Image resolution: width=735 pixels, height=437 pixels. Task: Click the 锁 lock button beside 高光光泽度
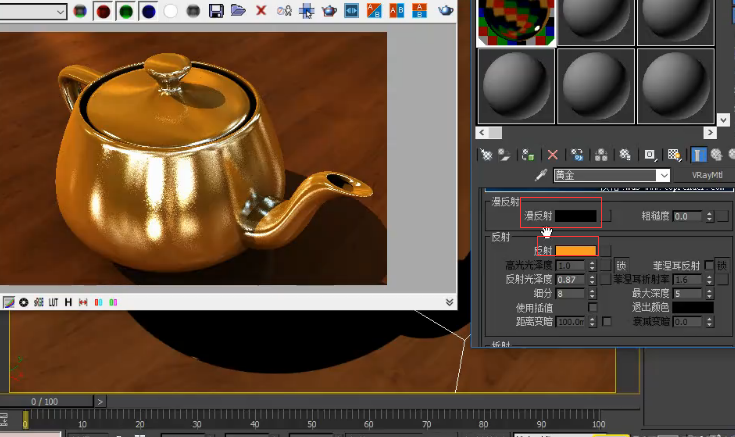pos(621,266)
